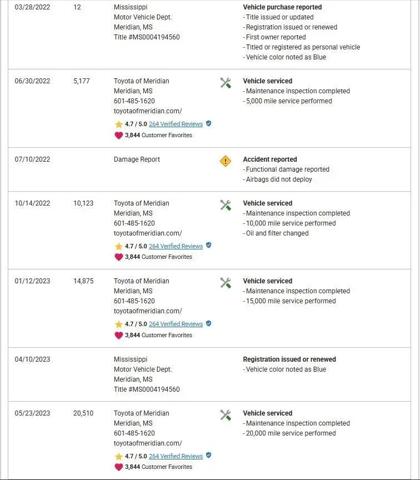Screen dimensions: 420x480
Task: Click the service wrench icon for 05/23/2023
Action: point(226,415)
